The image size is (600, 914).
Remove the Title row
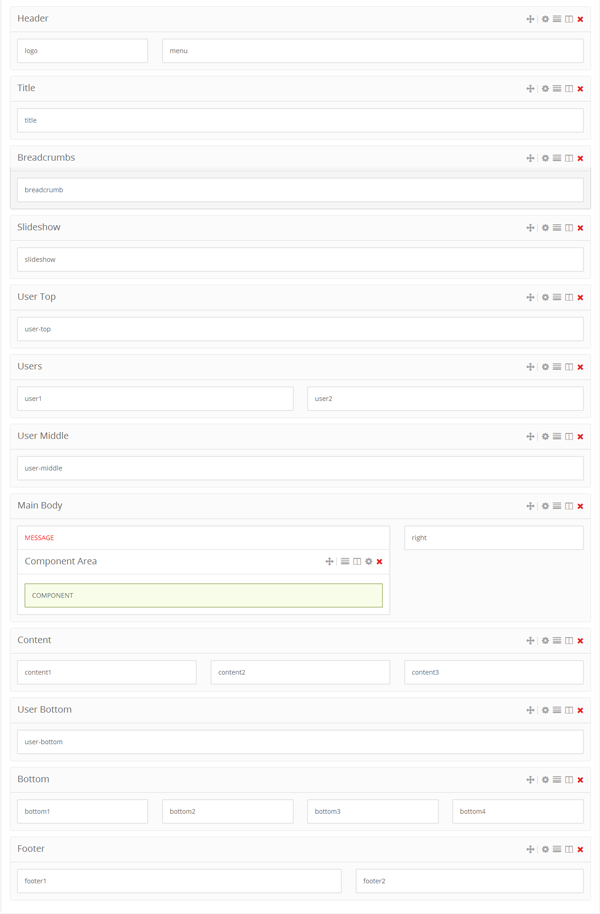(x=580, y=89)
